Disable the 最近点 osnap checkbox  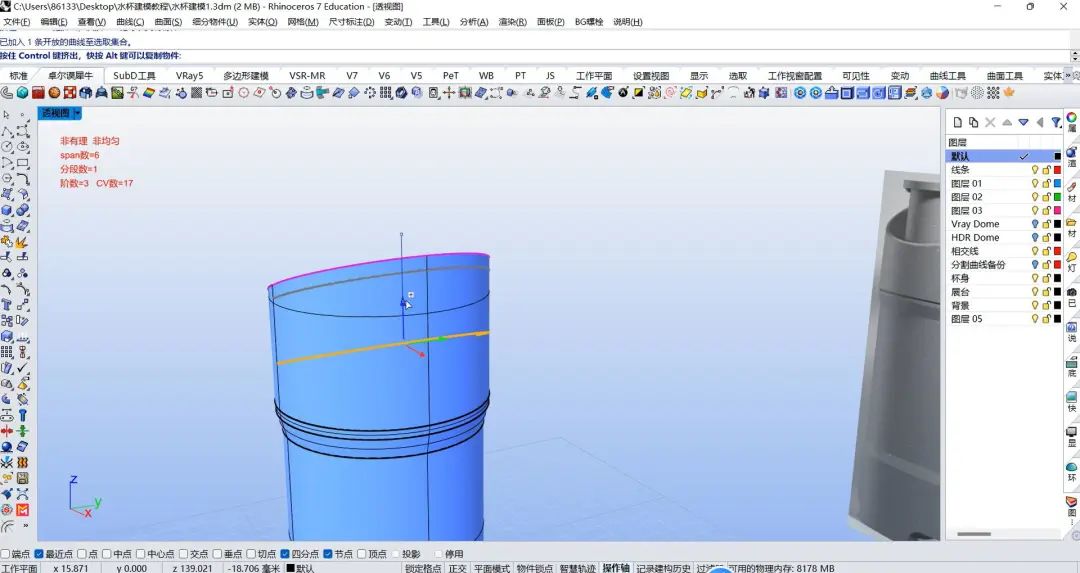point(39,554)
